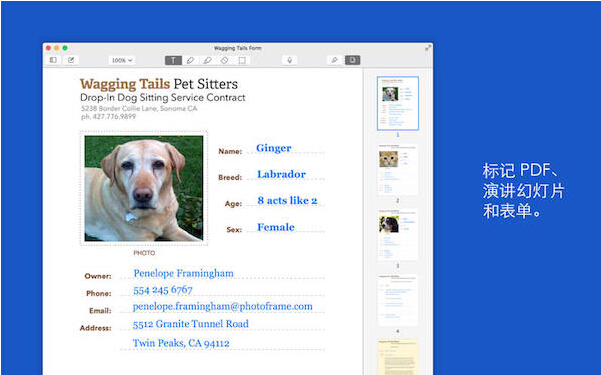Click the Labrador dog photo

[x=144, y=188]
